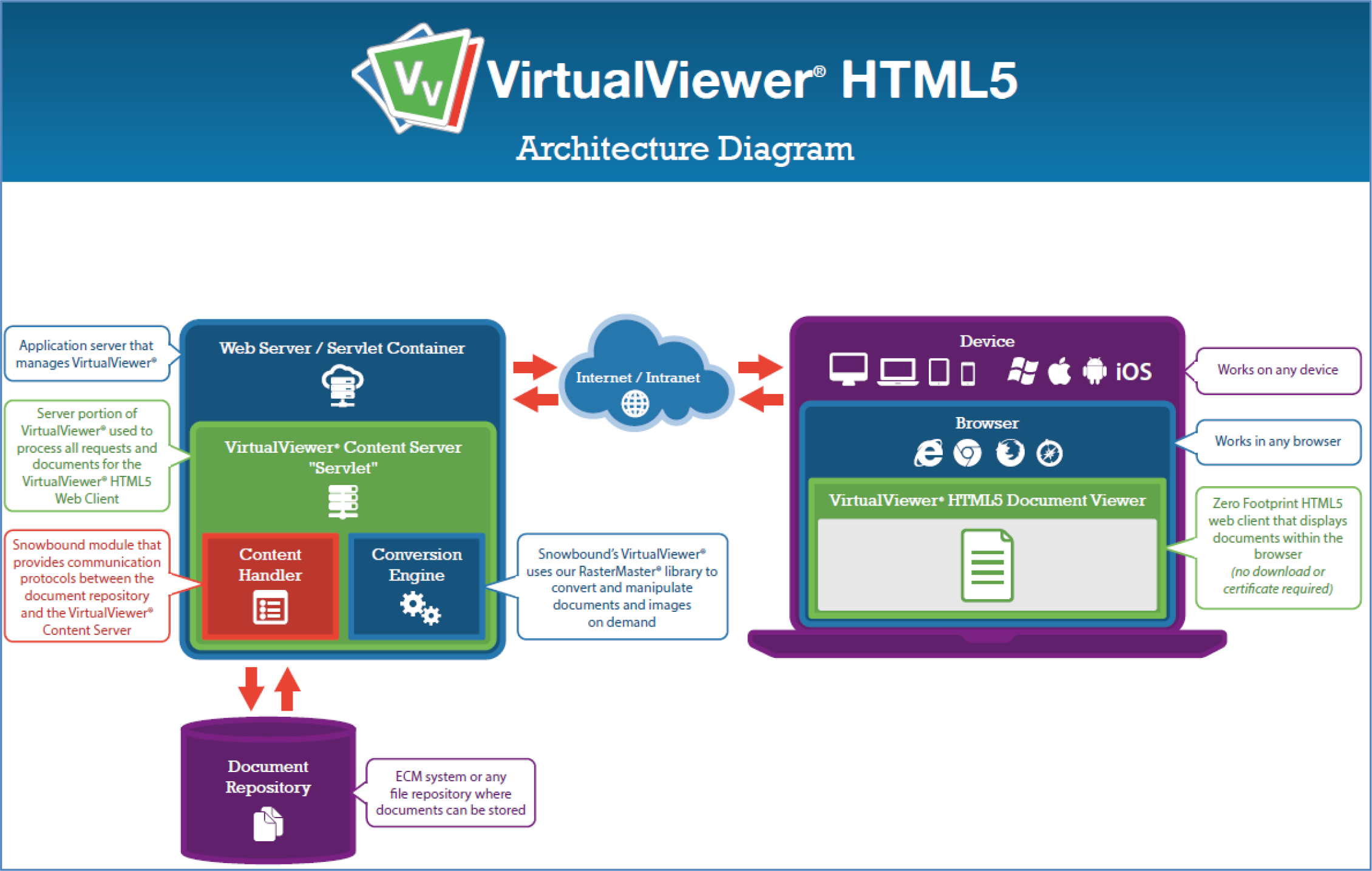
Task: Click the Safari compass icon
Action: 1050,453
